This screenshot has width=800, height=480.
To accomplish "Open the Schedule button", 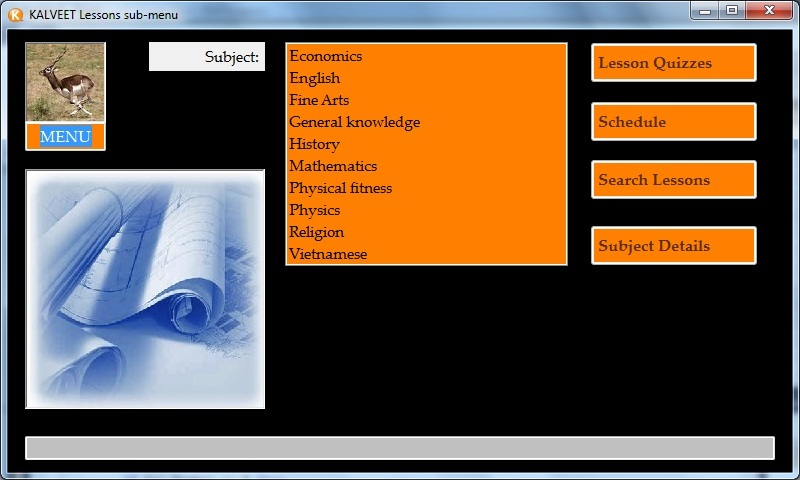I will [673, 121].
